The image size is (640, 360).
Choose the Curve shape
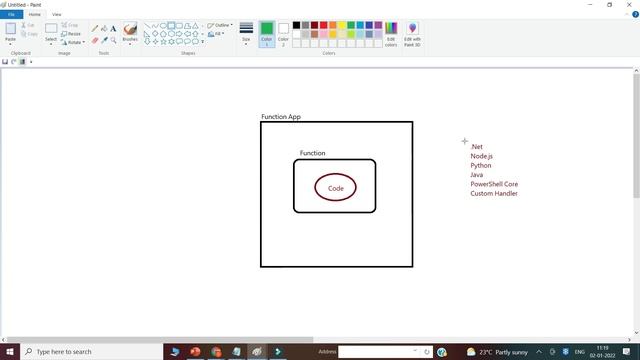coord(155,26)
